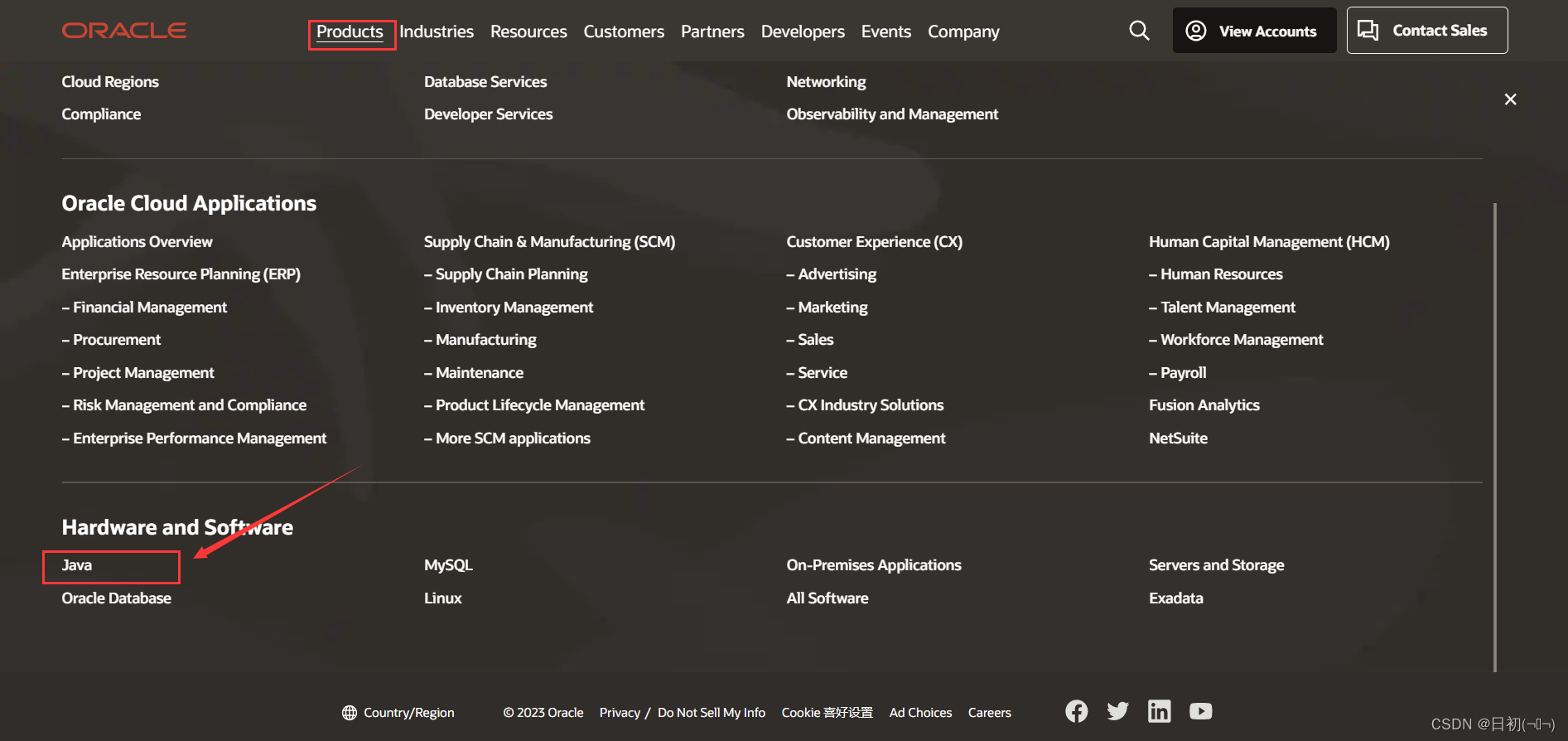Screen dimensions: 1568x741
Task: Open the Partners menu
Action: pos(712,31)
